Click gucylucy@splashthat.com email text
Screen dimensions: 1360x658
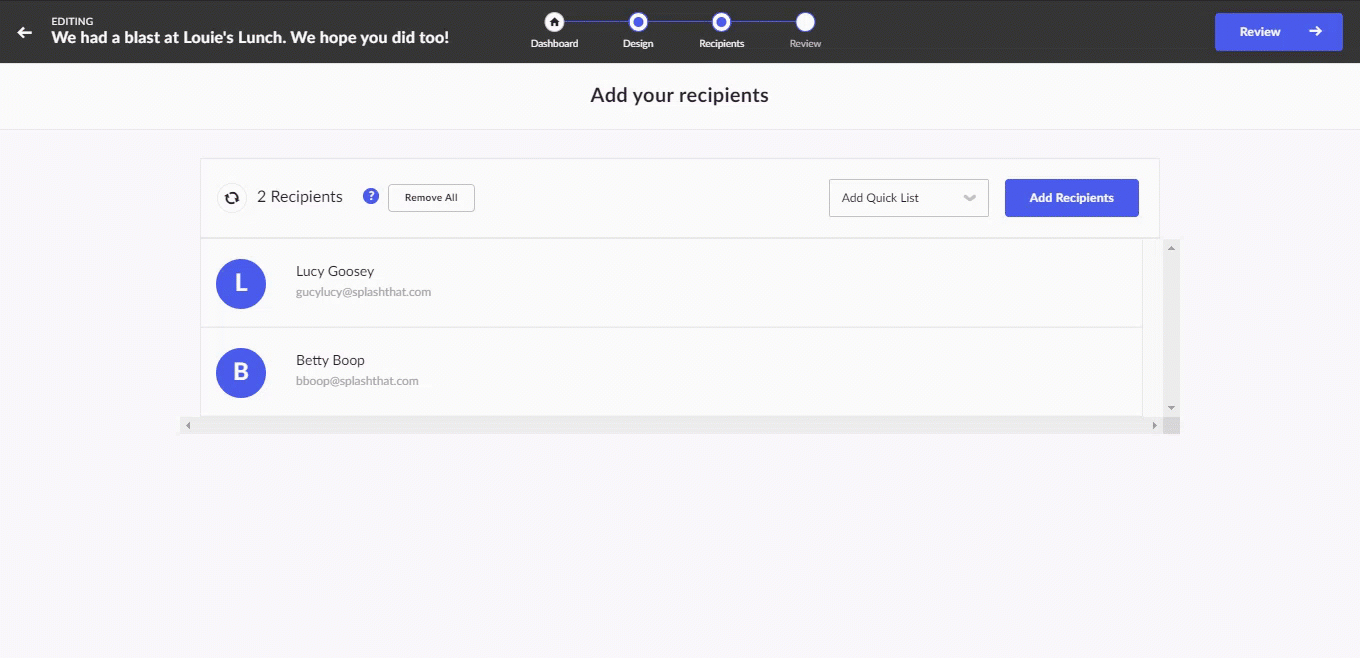pos(363,292)
